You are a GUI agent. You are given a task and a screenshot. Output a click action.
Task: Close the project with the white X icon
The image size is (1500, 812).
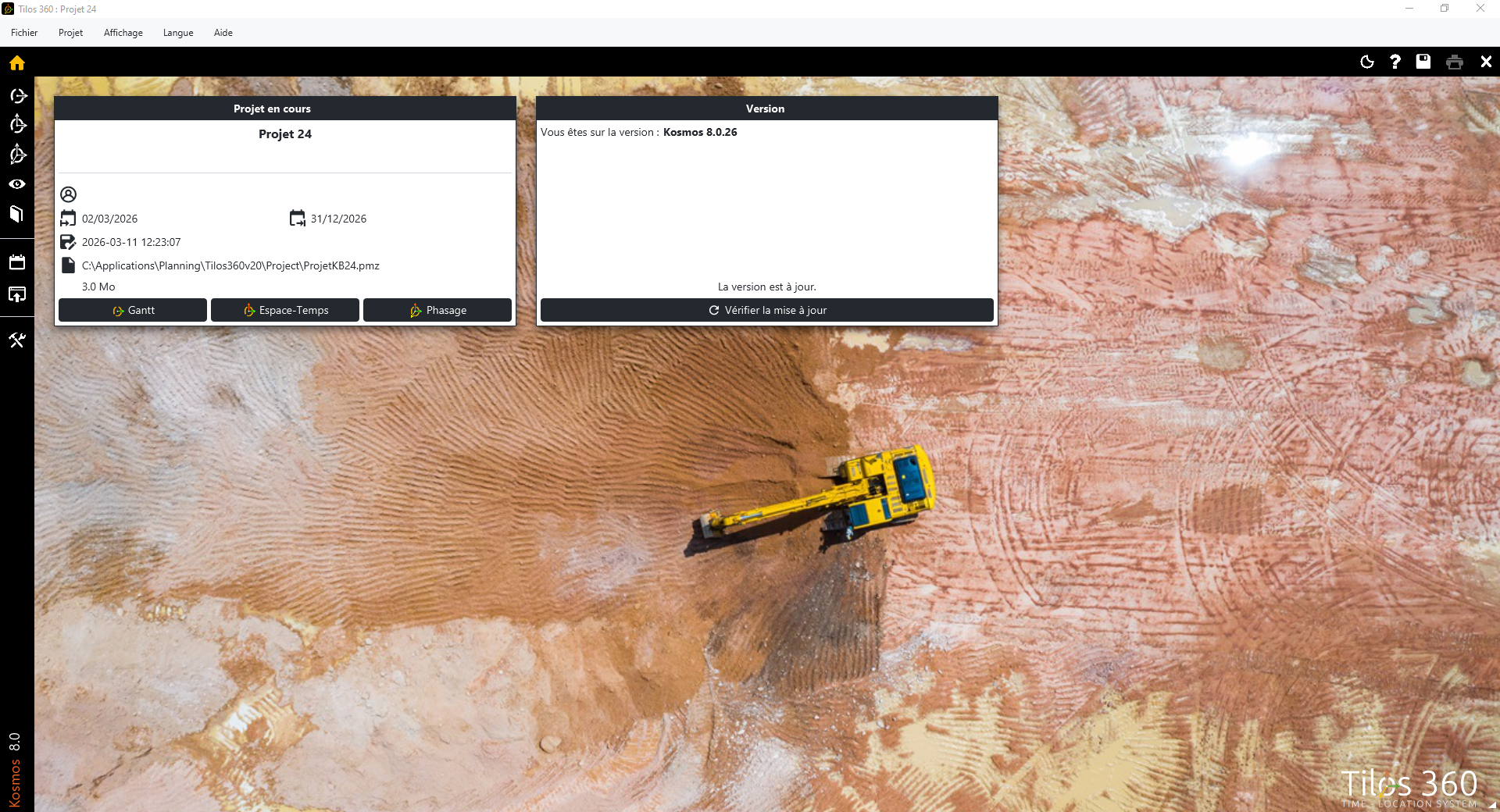pos(1486,62)
